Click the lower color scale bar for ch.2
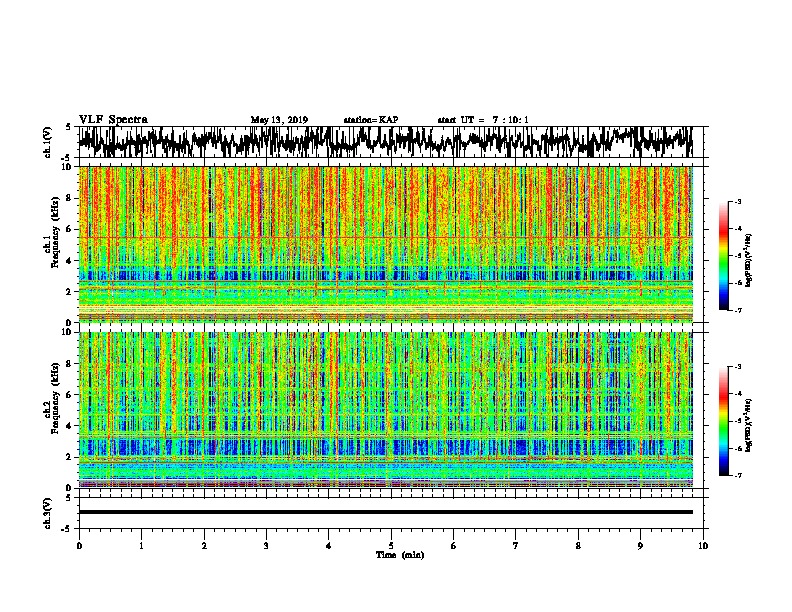Screen dimensions: 792x612 (723, 421)
